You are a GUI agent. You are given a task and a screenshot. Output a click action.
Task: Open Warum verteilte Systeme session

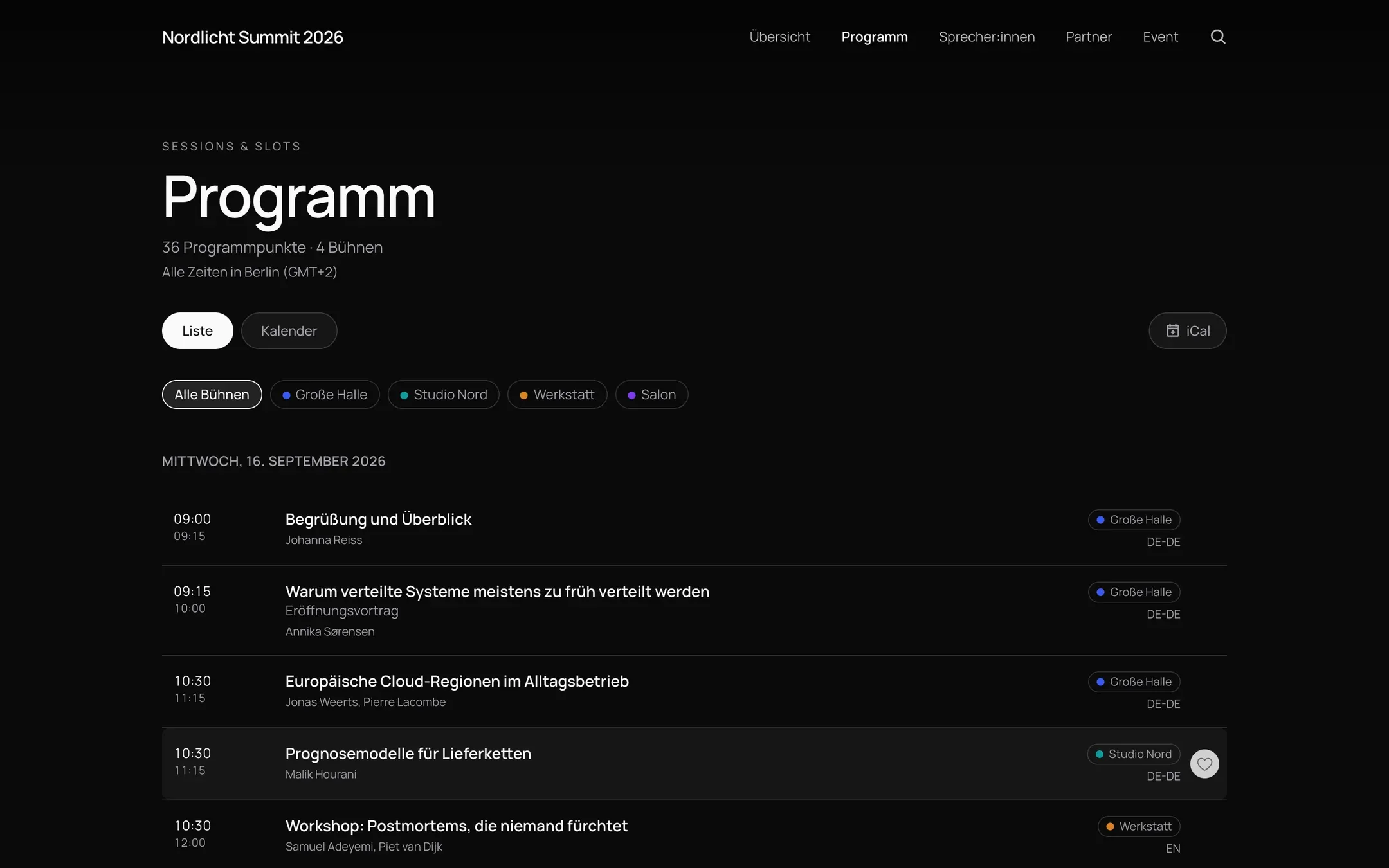[497, 591]
